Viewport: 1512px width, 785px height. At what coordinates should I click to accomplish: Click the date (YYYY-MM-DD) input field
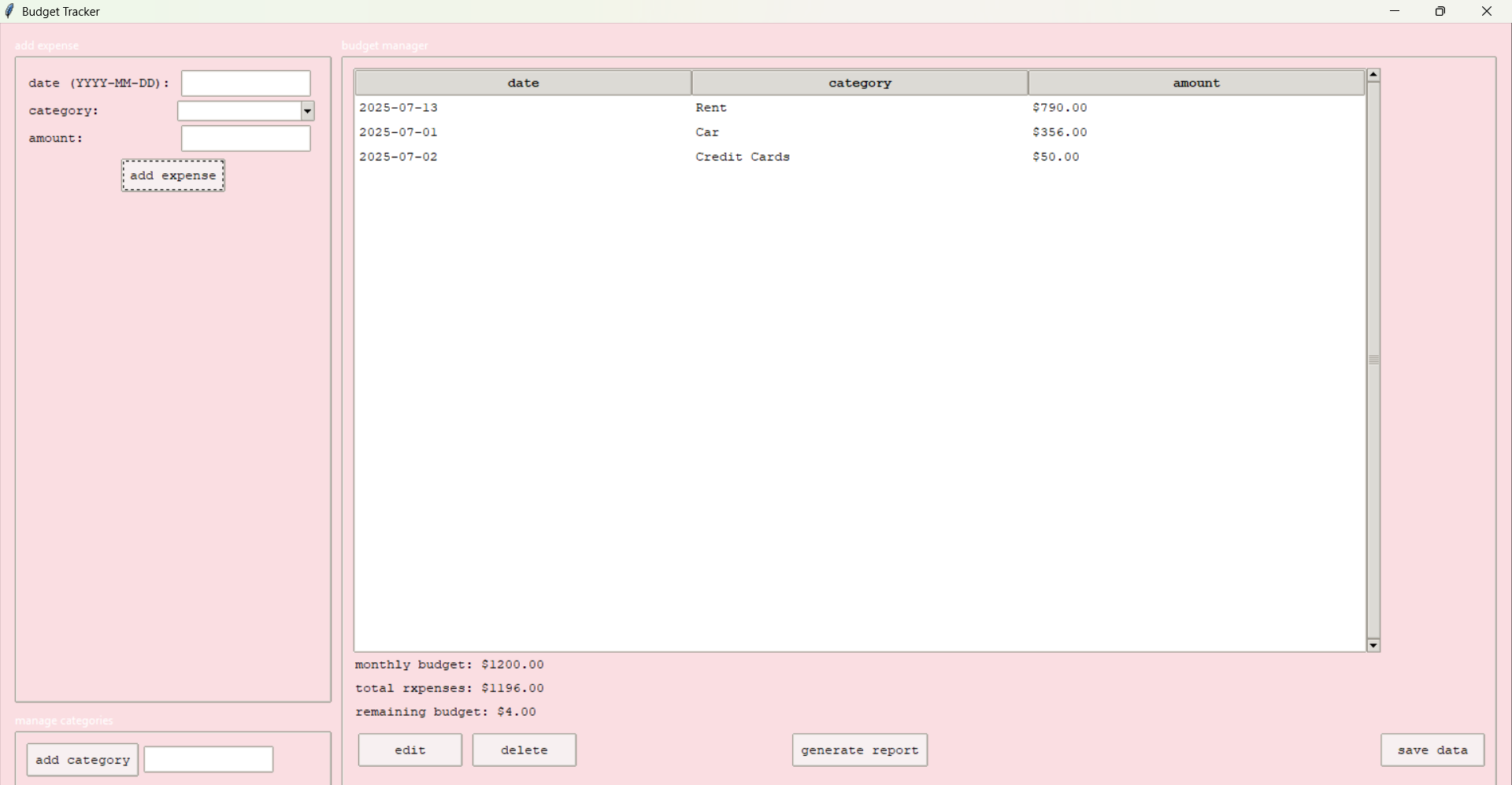(x=246, y=83)
